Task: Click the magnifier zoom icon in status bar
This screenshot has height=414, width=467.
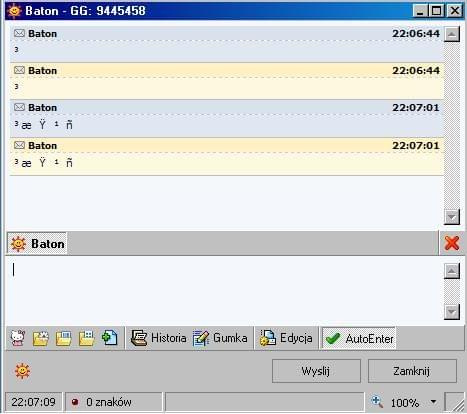Action: pyautogui.click(x=377, y=402)
